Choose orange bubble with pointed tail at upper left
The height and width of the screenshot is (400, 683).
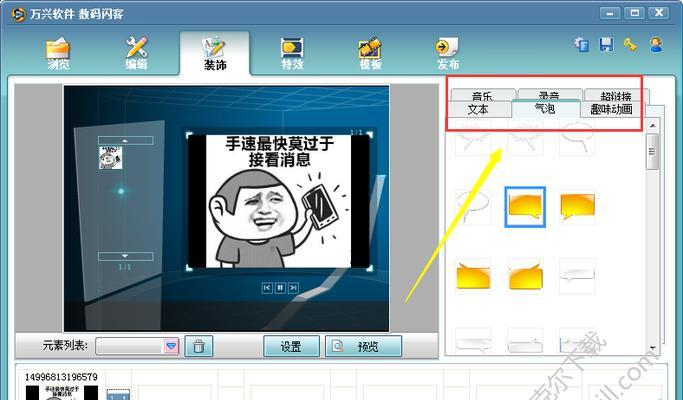[x=473, y=276]
